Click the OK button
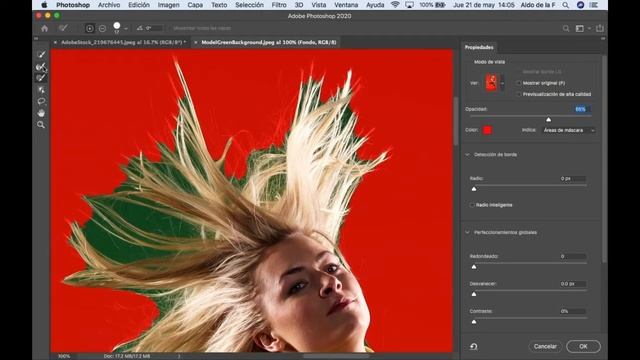 pos(583,347)
